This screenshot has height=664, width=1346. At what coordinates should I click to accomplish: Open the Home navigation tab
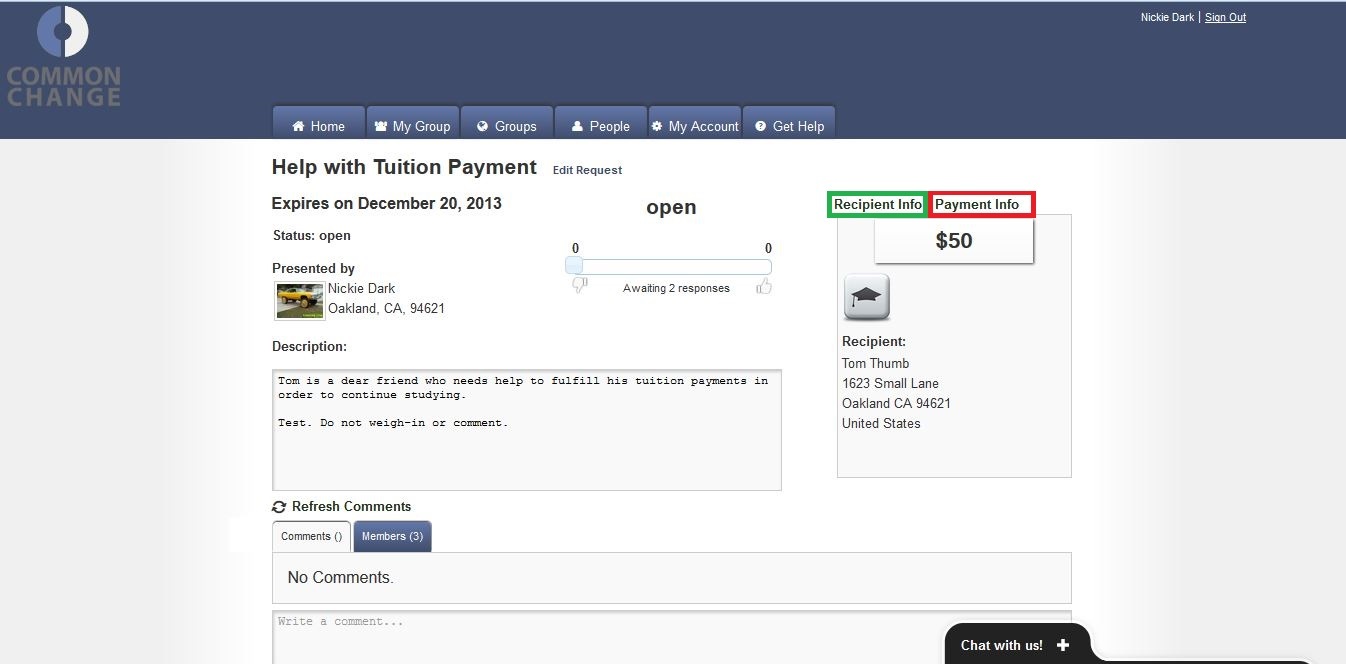pos(318,126)
